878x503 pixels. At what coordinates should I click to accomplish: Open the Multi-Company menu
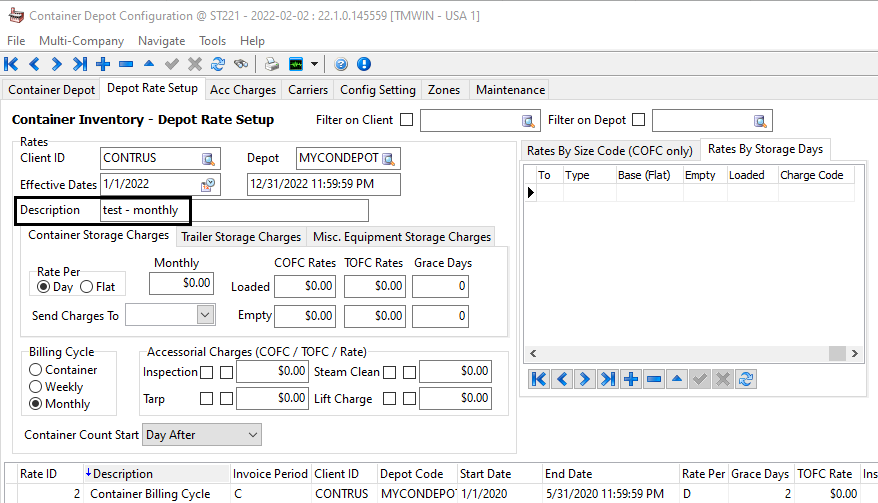81,41
